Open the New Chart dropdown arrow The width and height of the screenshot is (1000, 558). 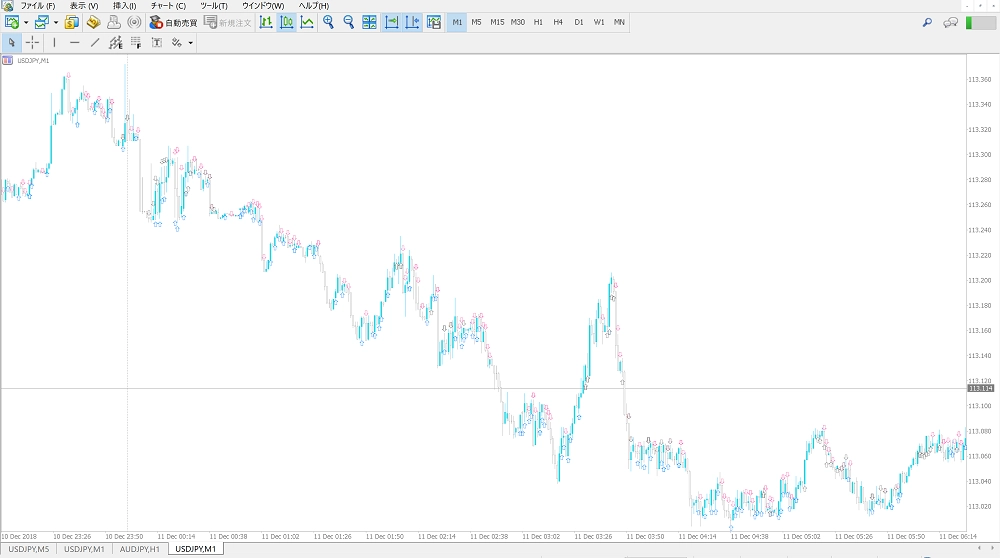click(x=26, y=22)
